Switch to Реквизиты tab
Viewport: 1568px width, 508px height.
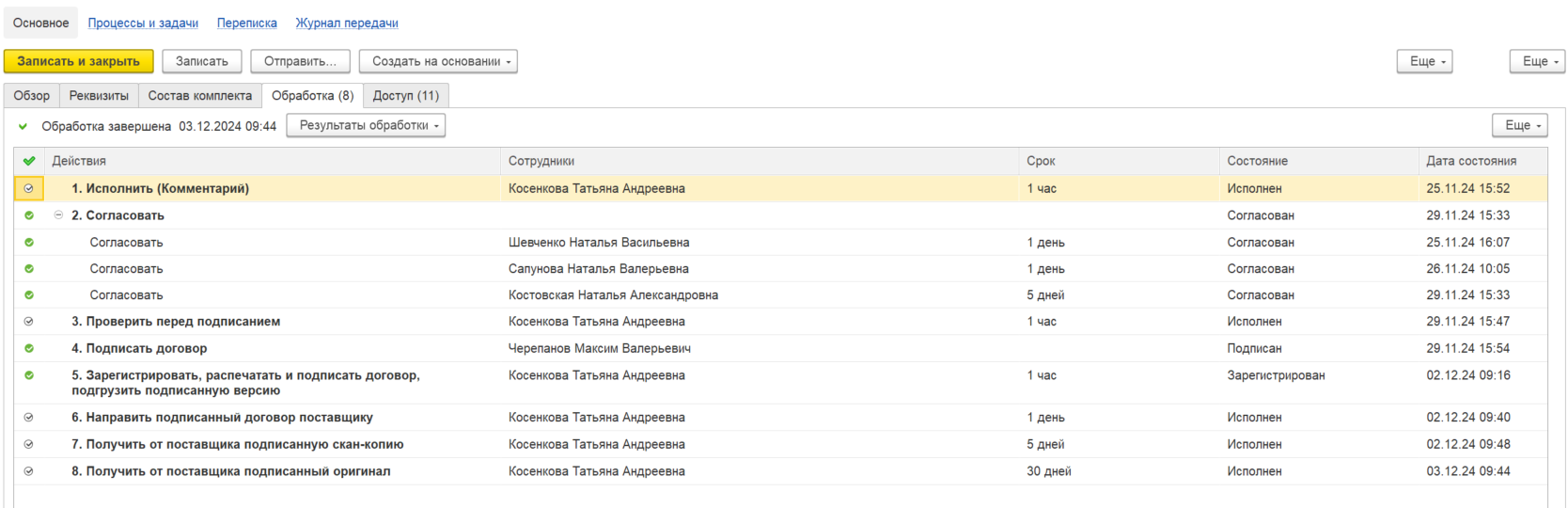point(99,95)
